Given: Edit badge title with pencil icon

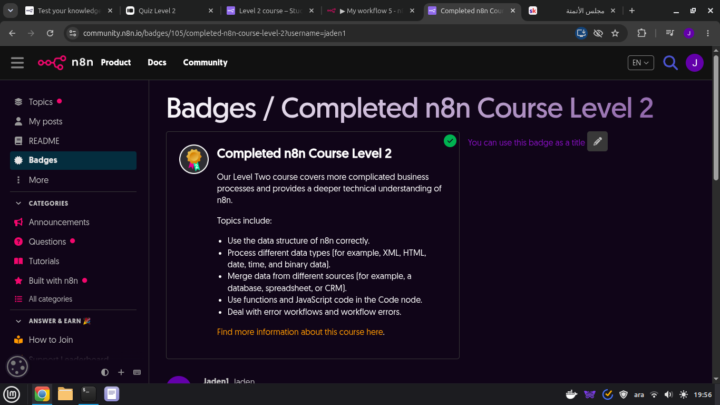Looking at the screenshot, I should click(x=597, y=141).
